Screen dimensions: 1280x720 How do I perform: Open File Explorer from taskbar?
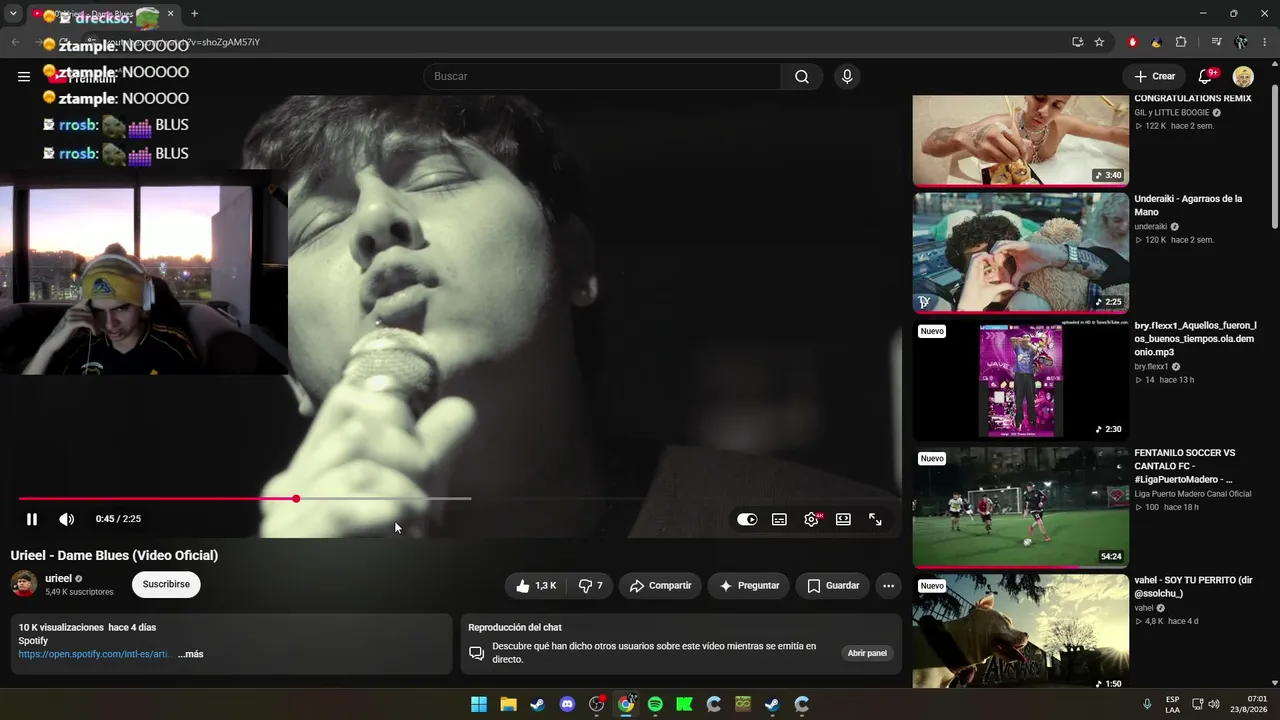pyautogui.click(x=508, y=704)
